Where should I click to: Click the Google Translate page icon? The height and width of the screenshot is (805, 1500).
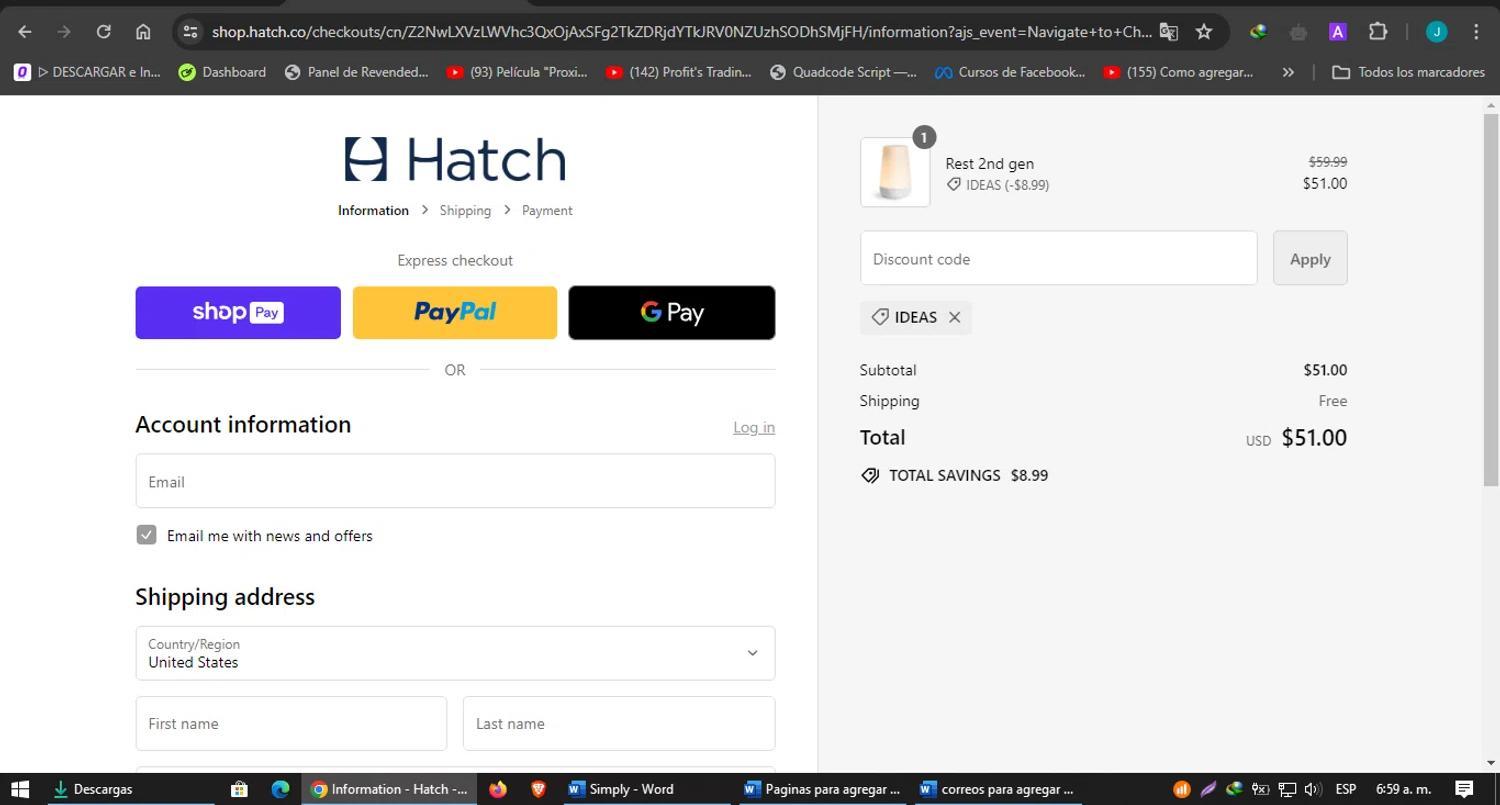(x=1168, y=32)
